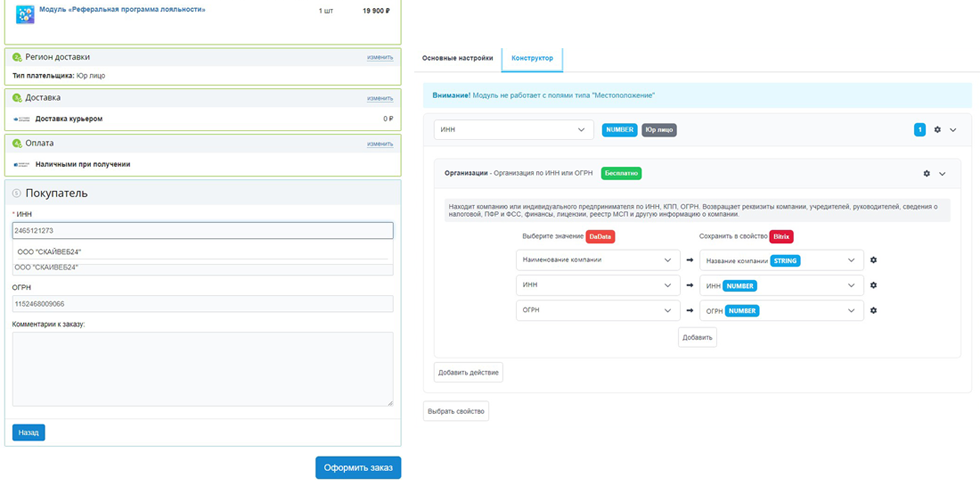980x486 pixels.
Task: Open the Наименование компании value dropdown
Action: [597, 260]
